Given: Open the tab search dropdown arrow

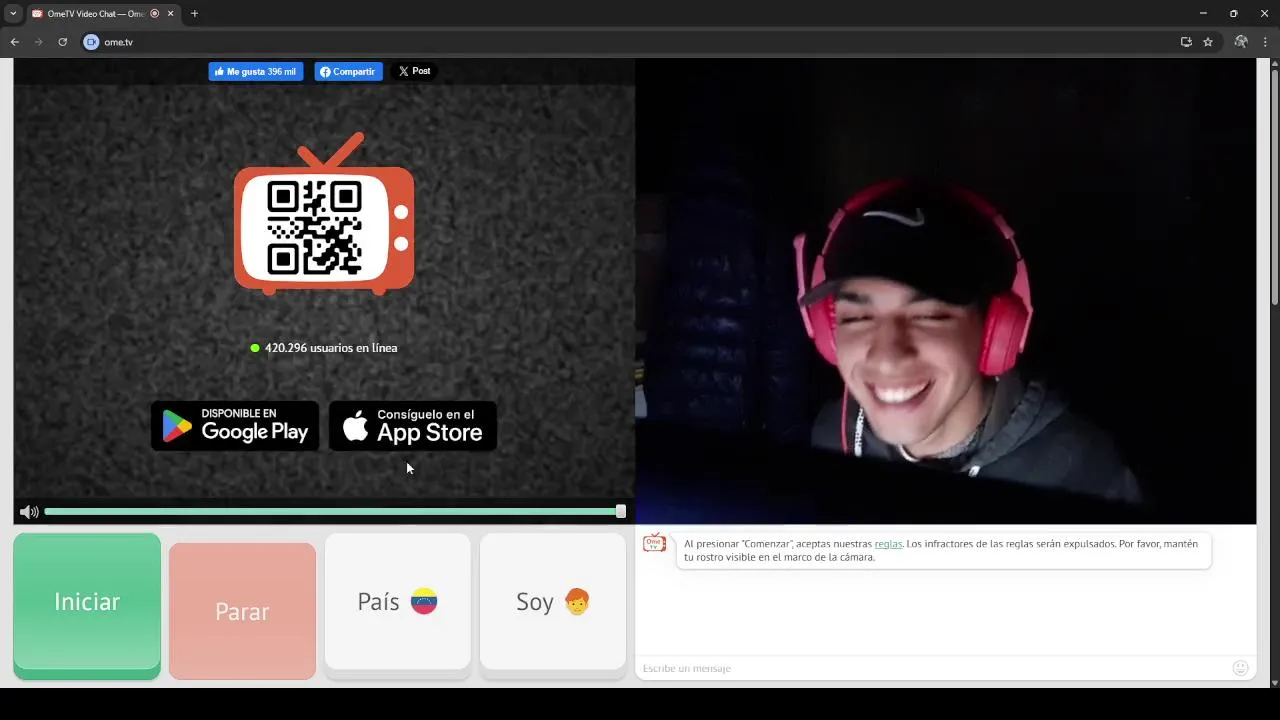Looking at the screenshot, I should tap(13, 14).
